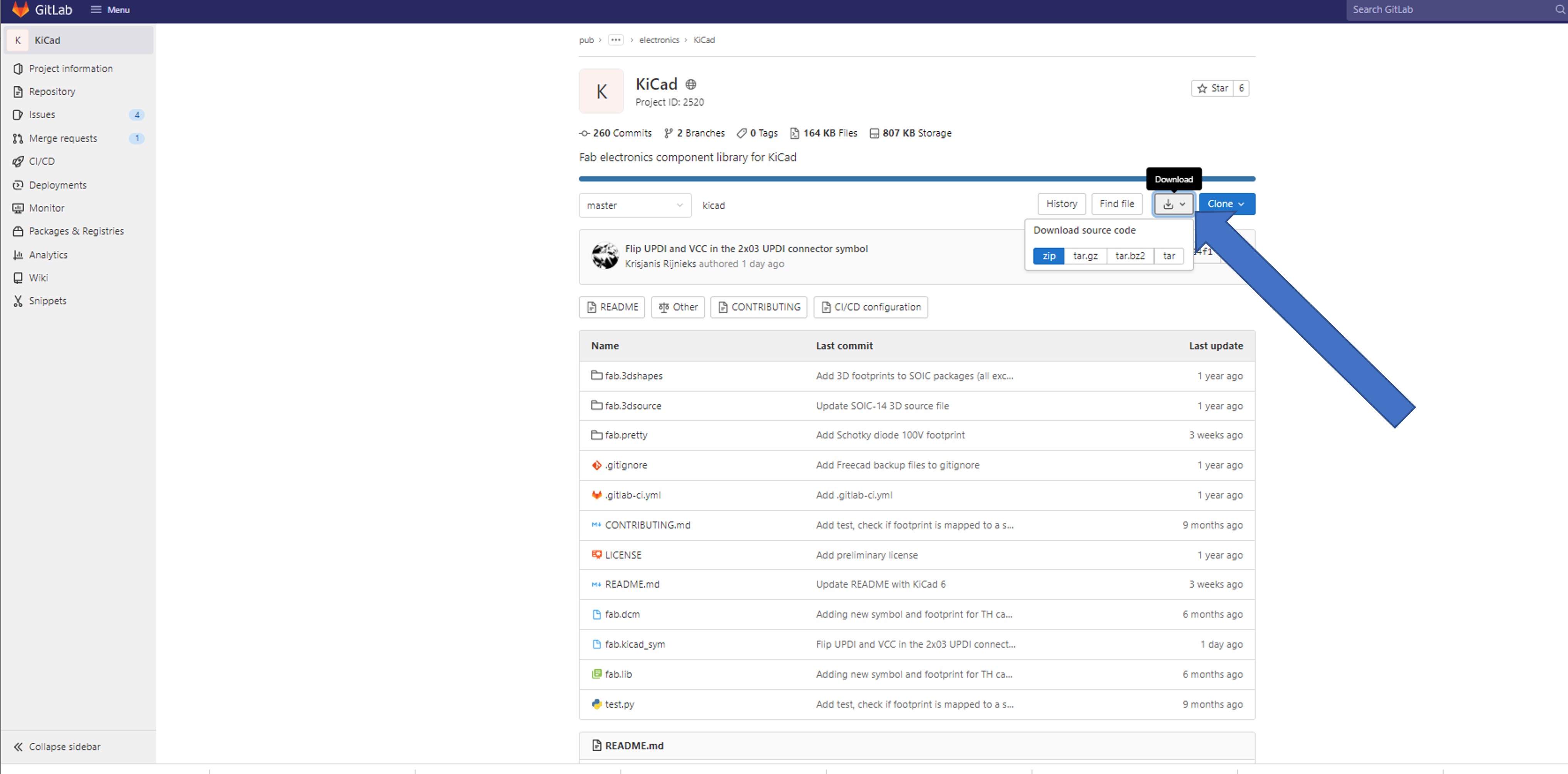The height and width of the screenshot is (774, 1568).
Task: Open the hamburger Menu in top bar
Action: tap(110, 10)
